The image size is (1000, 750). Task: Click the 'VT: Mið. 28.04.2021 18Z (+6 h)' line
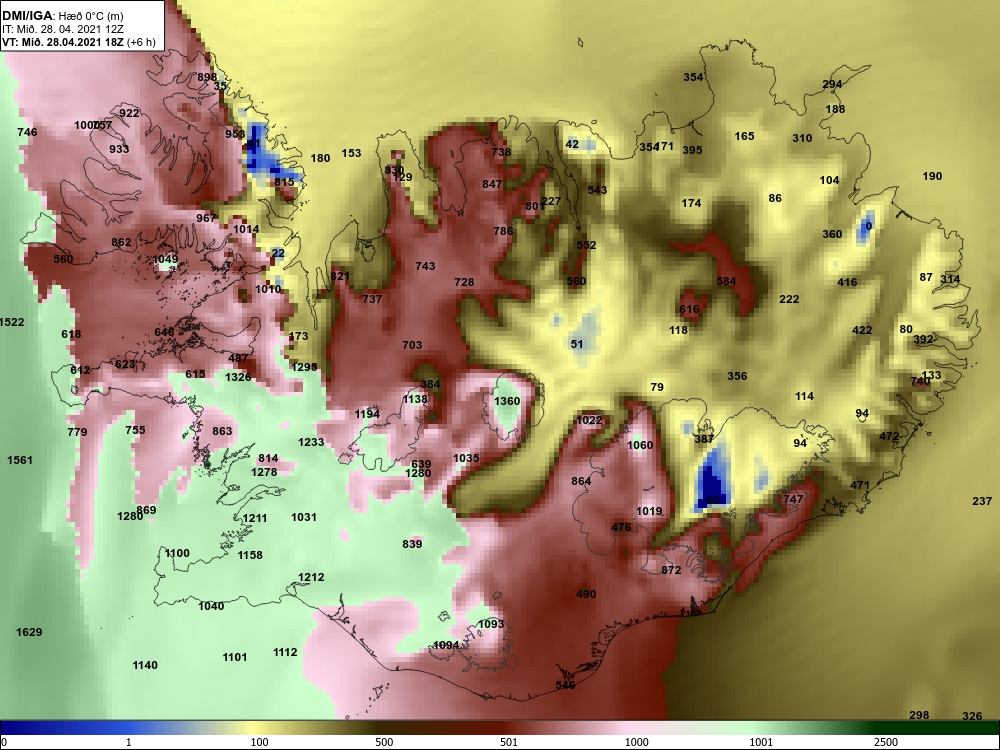[x=78, y=42]
